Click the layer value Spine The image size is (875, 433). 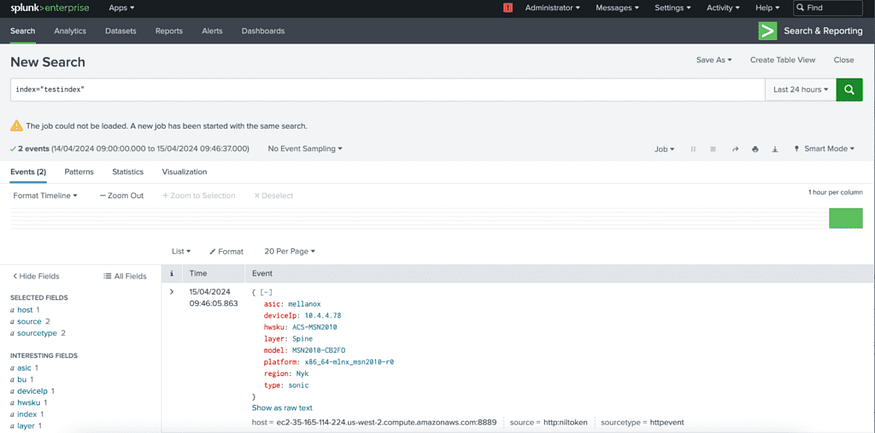(302, 339)
